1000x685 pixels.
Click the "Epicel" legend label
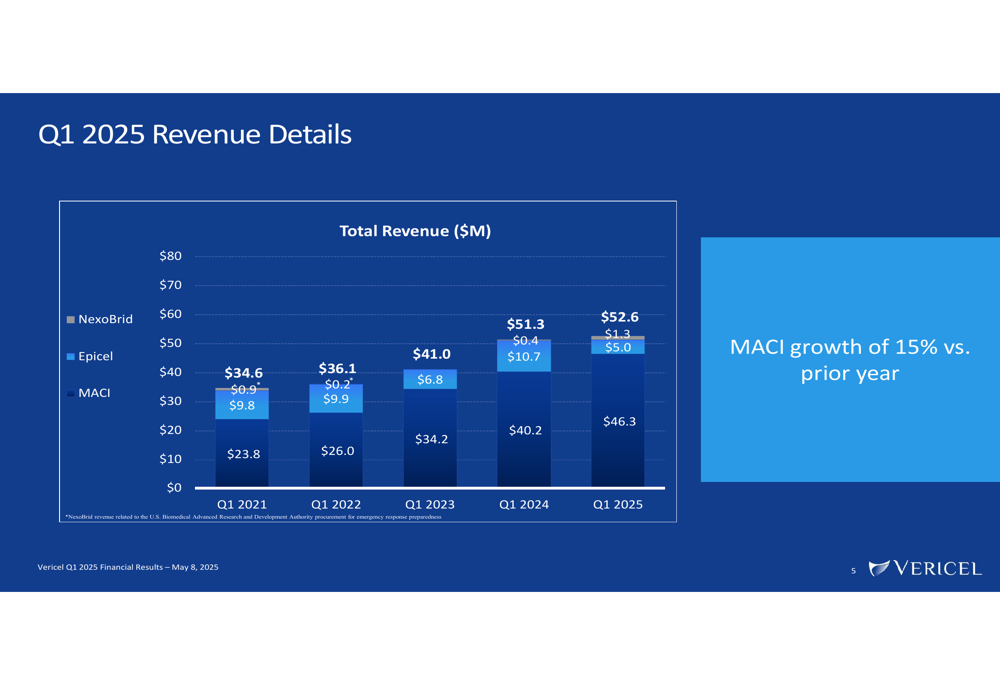[95, 356]
